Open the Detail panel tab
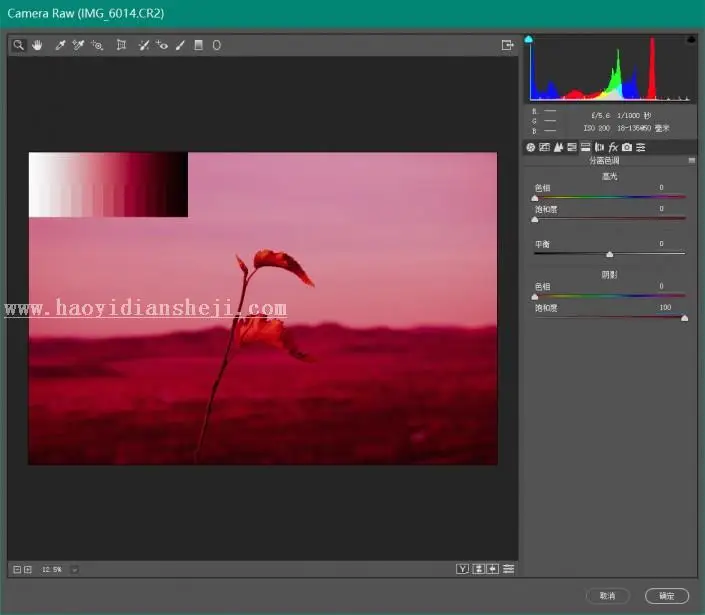705x615 pixels. [558, 147]
